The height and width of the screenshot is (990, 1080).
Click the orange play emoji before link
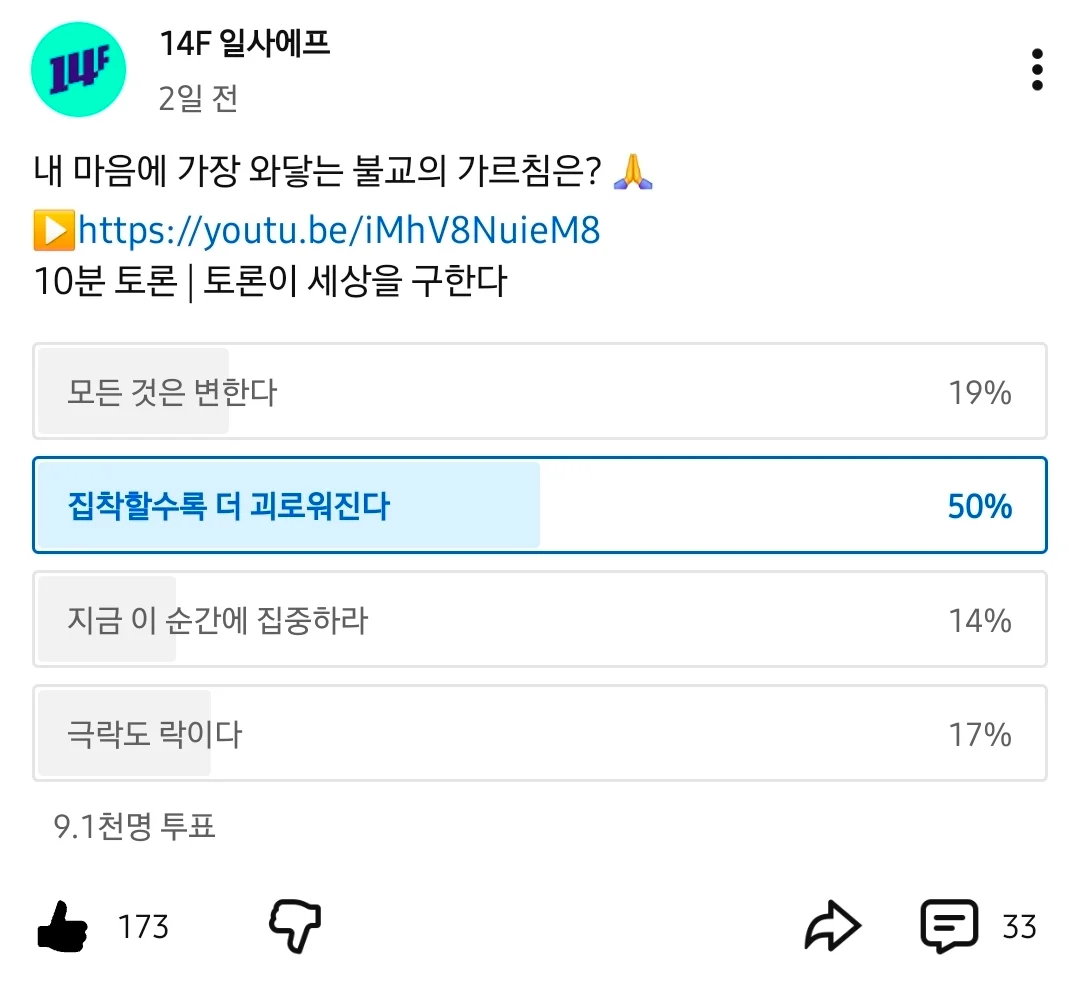[x=54, y=231]
